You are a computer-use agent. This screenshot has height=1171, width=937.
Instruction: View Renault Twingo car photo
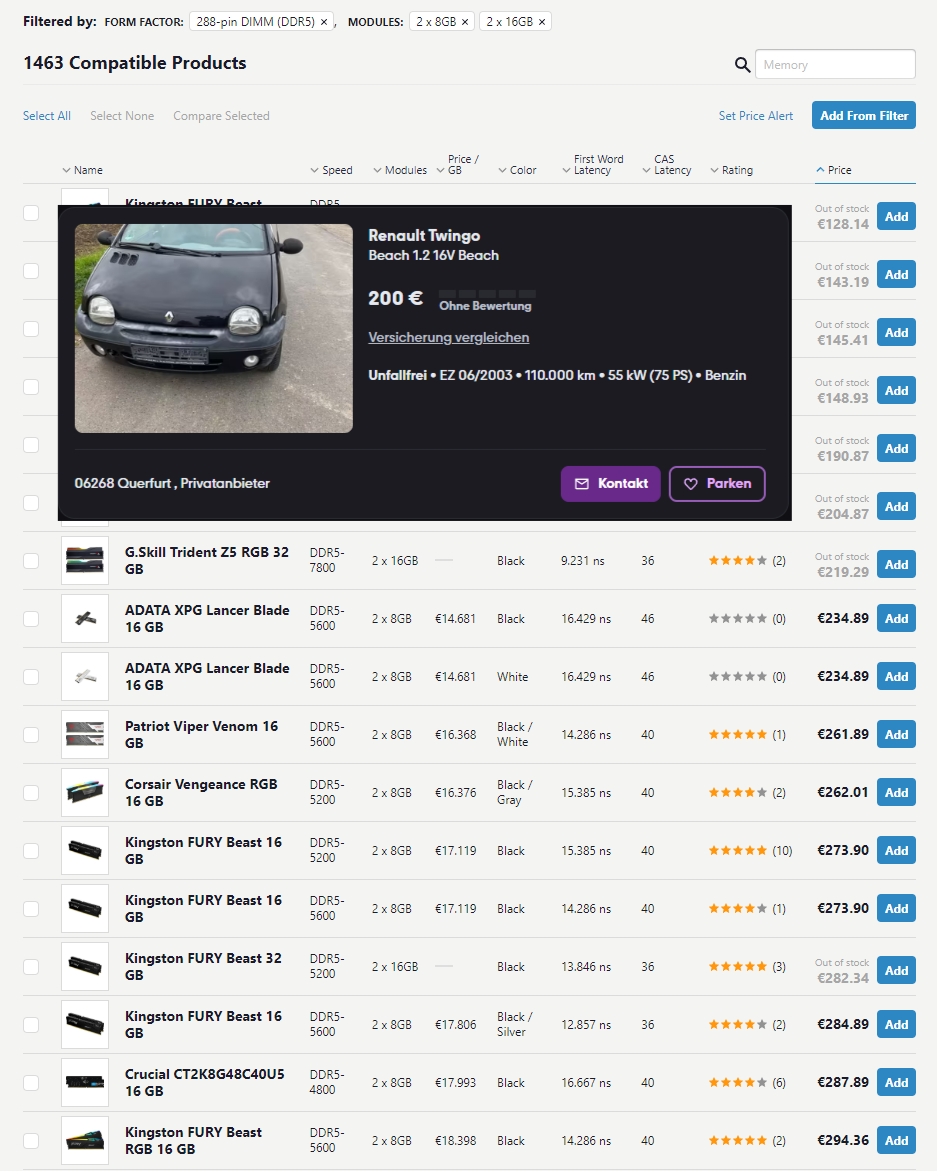(x=214, y=329)
